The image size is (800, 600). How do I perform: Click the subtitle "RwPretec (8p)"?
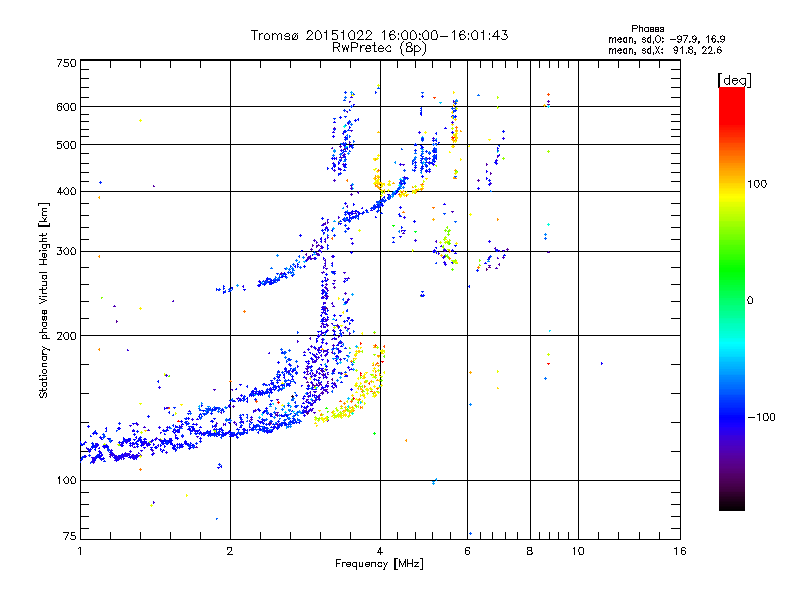[x=379, y=48]
